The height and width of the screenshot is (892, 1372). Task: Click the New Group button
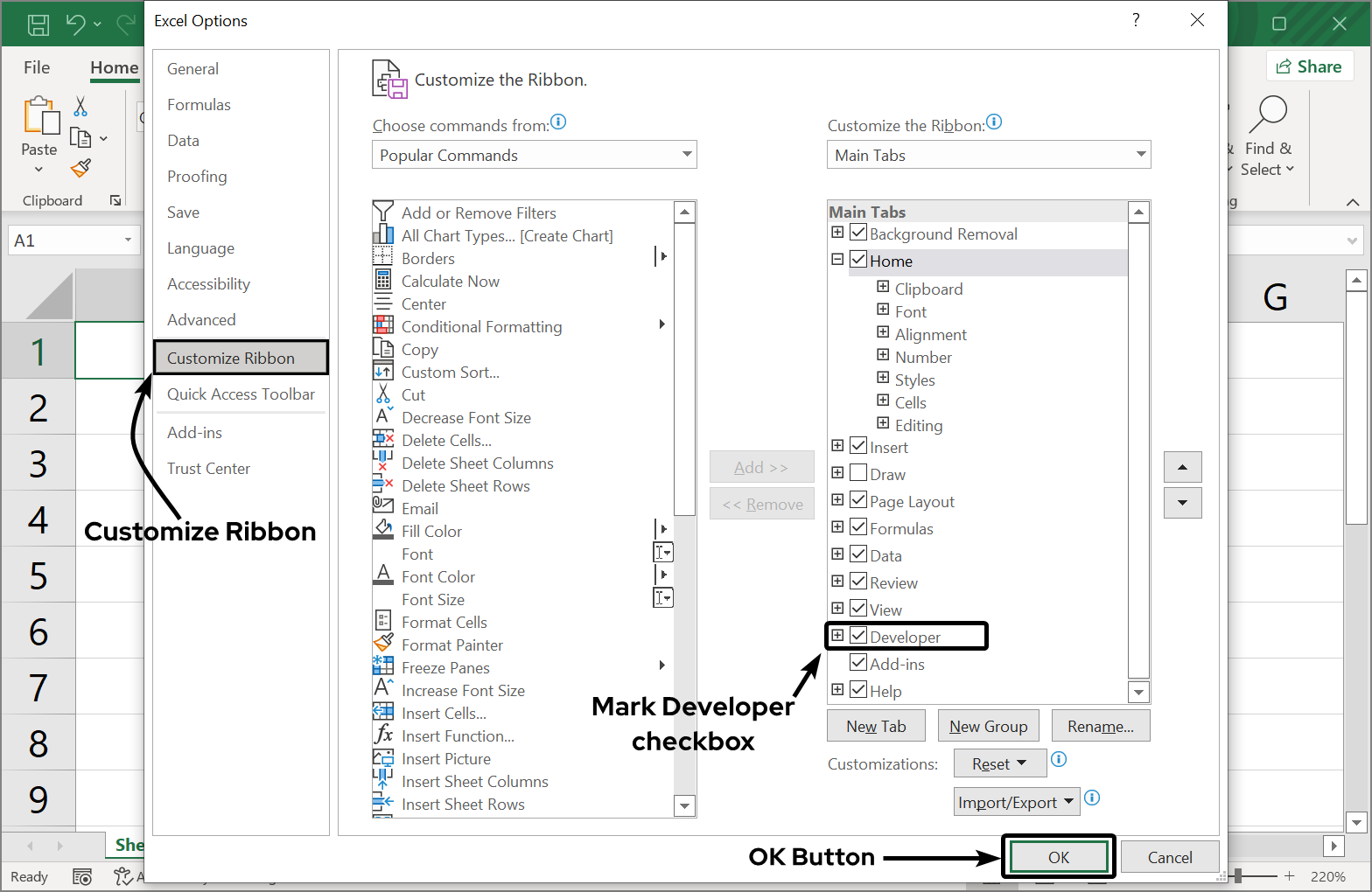pos(989,726)
